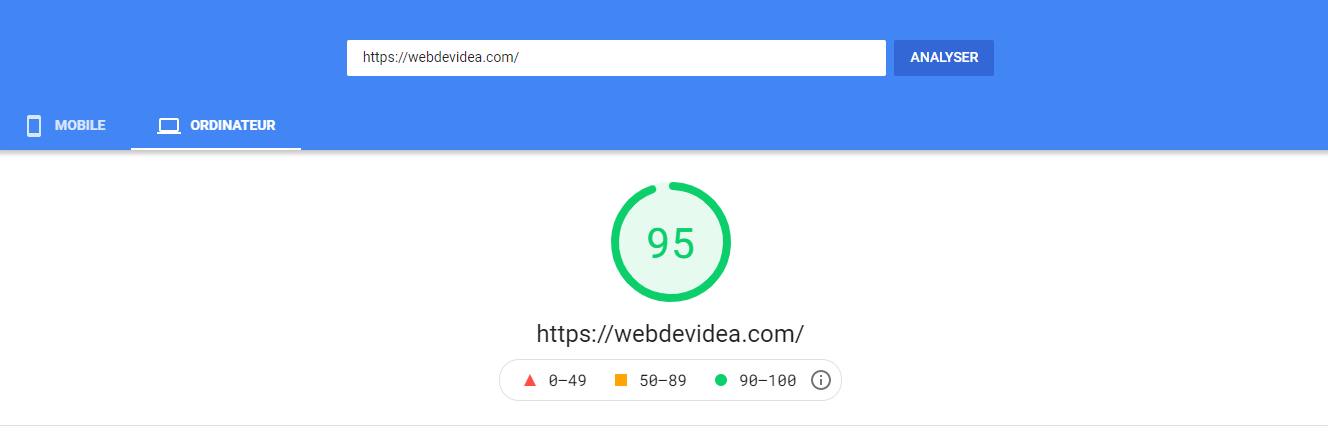Click the mobile phone icon
Screen dimensions: 1328x435
(x=34, y=126)
